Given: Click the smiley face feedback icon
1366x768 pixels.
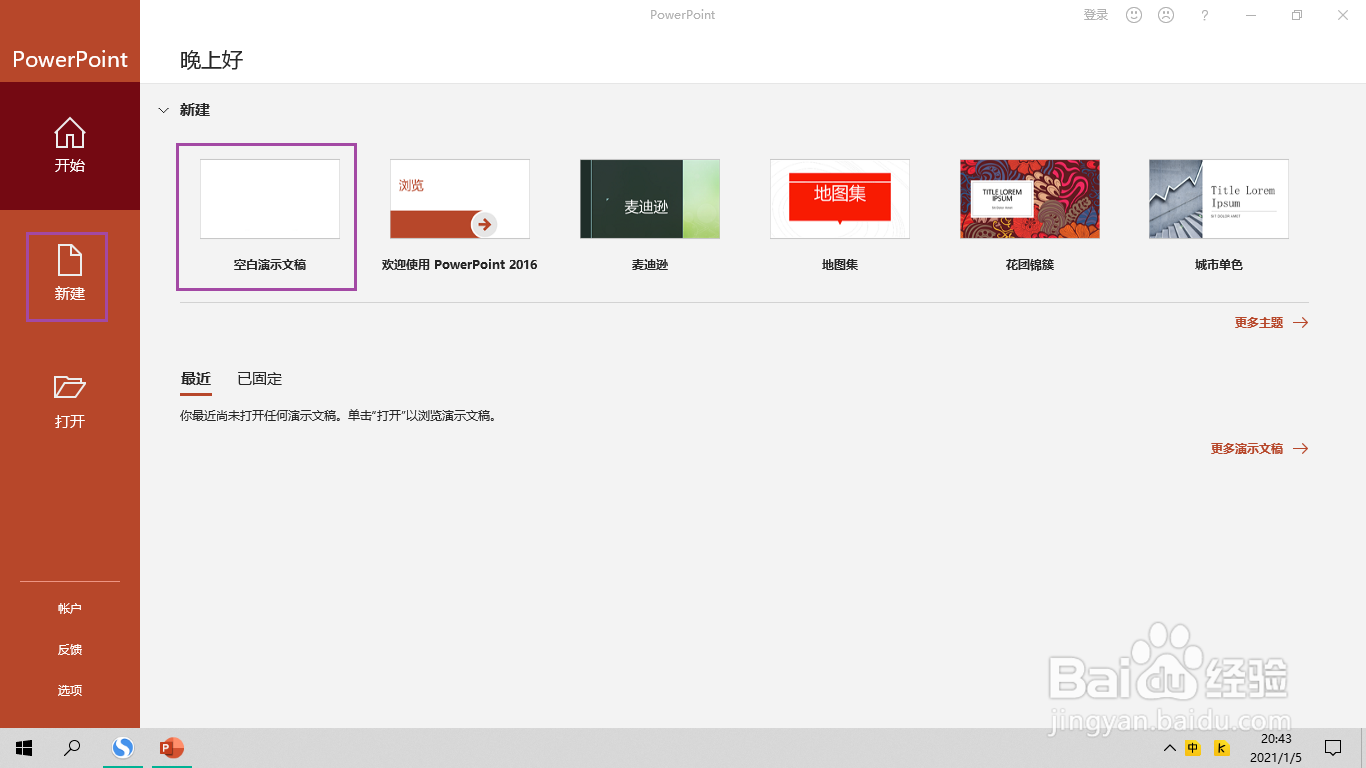Looking at the screenshot, I should point(1134,15).
